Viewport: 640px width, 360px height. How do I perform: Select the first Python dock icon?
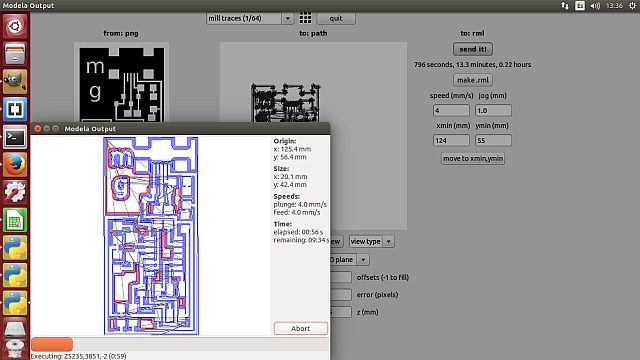pos(15,248)
